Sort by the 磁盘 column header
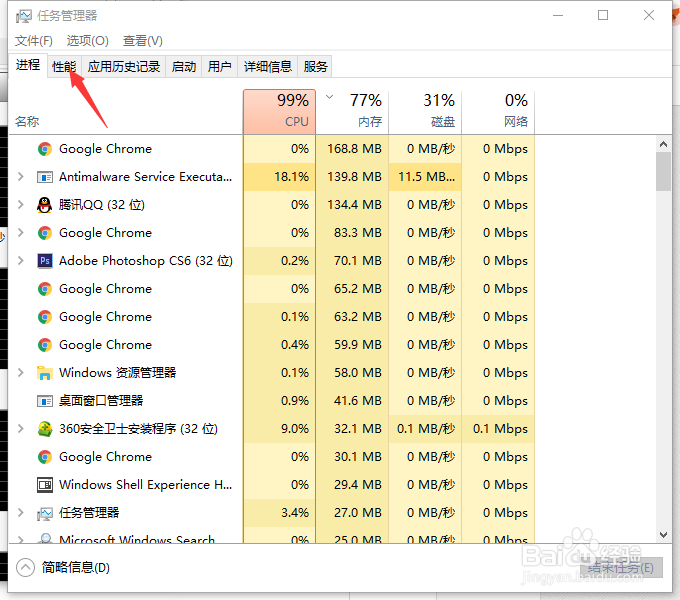 [425, 112]
